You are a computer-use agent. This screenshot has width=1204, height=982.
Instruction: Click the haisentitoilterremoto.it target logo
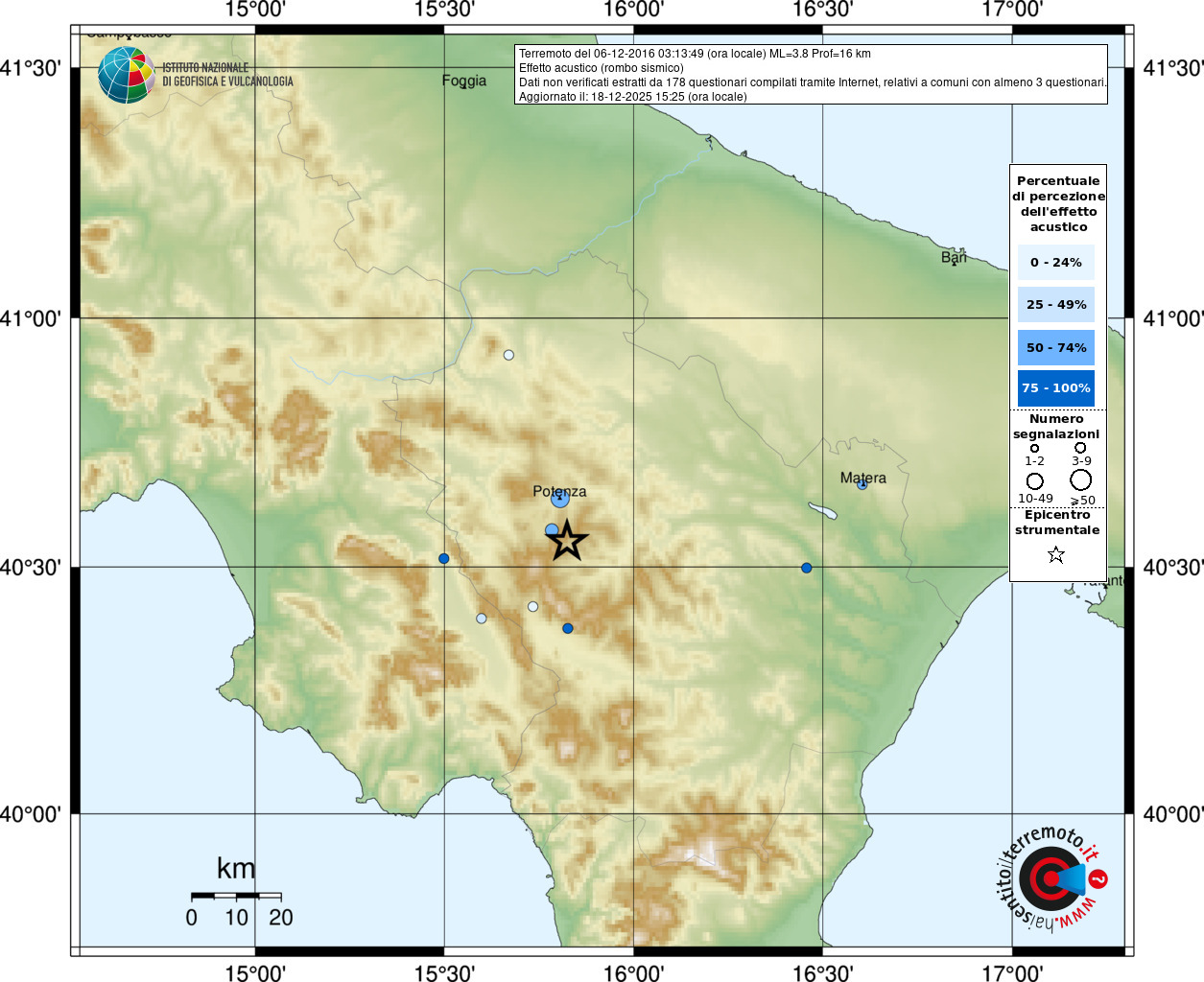coord(1051,877)
